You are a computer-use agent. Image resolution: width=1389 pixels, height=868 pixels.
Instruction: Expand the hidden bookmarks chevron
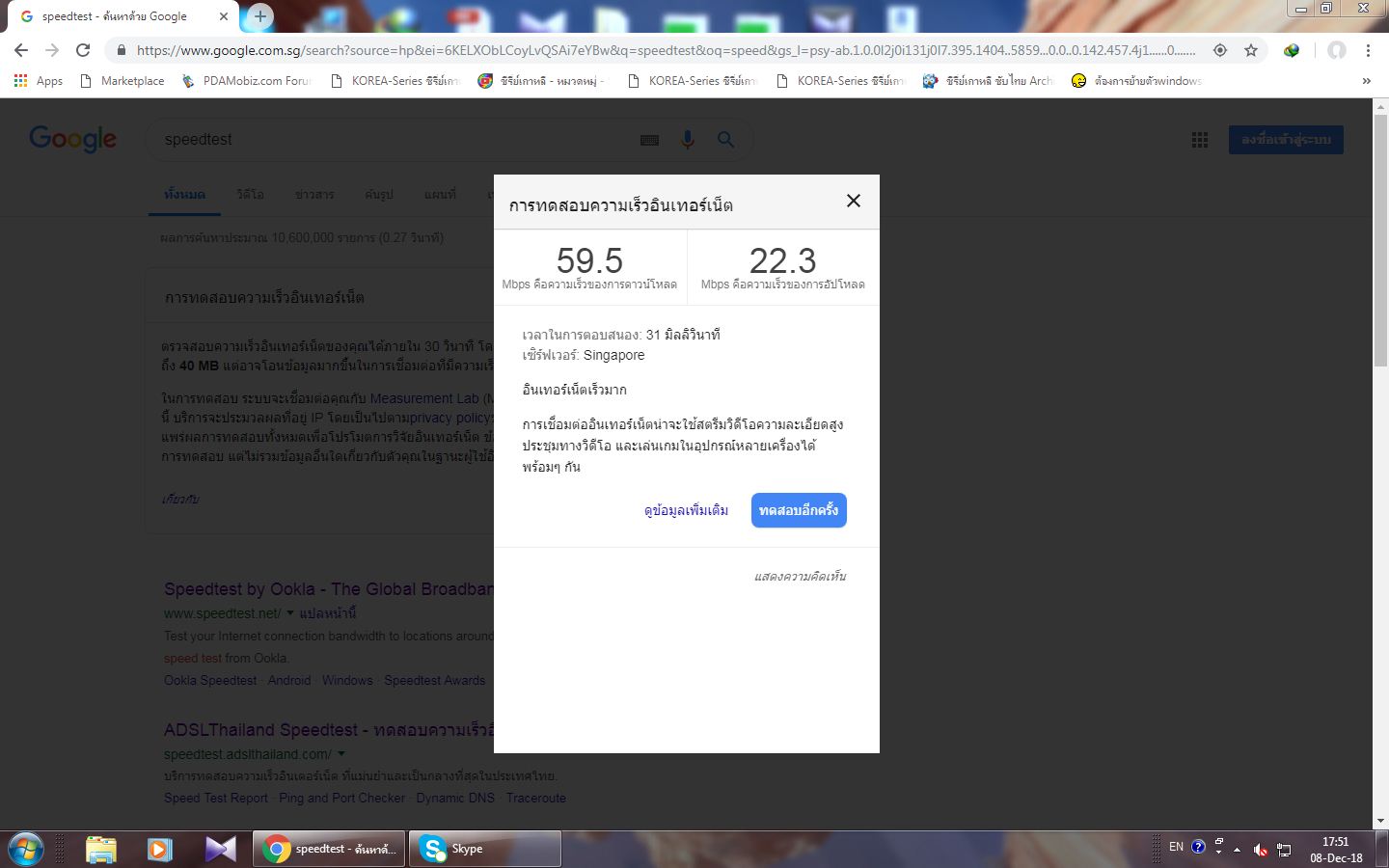pos(1366,81)
